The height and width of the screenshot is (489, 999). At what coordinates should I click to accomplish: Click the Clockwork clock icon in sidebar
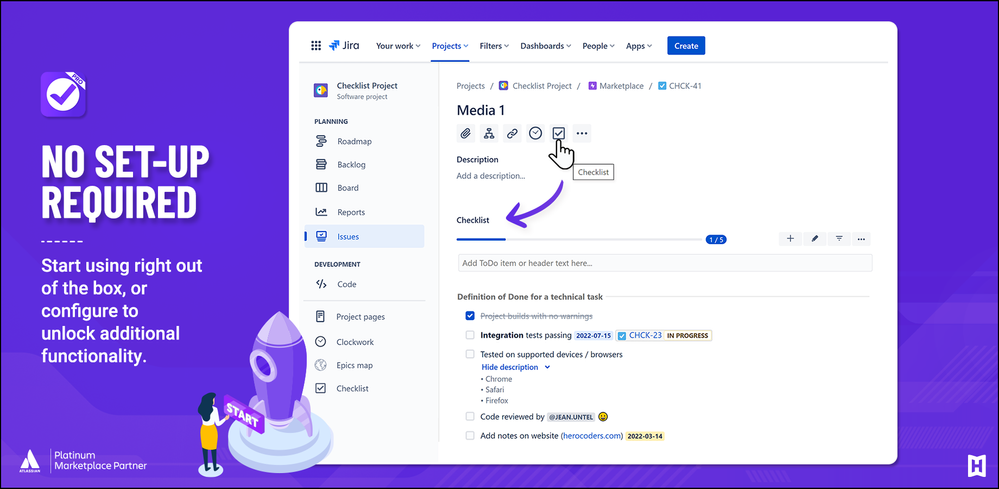click(321, 342)
